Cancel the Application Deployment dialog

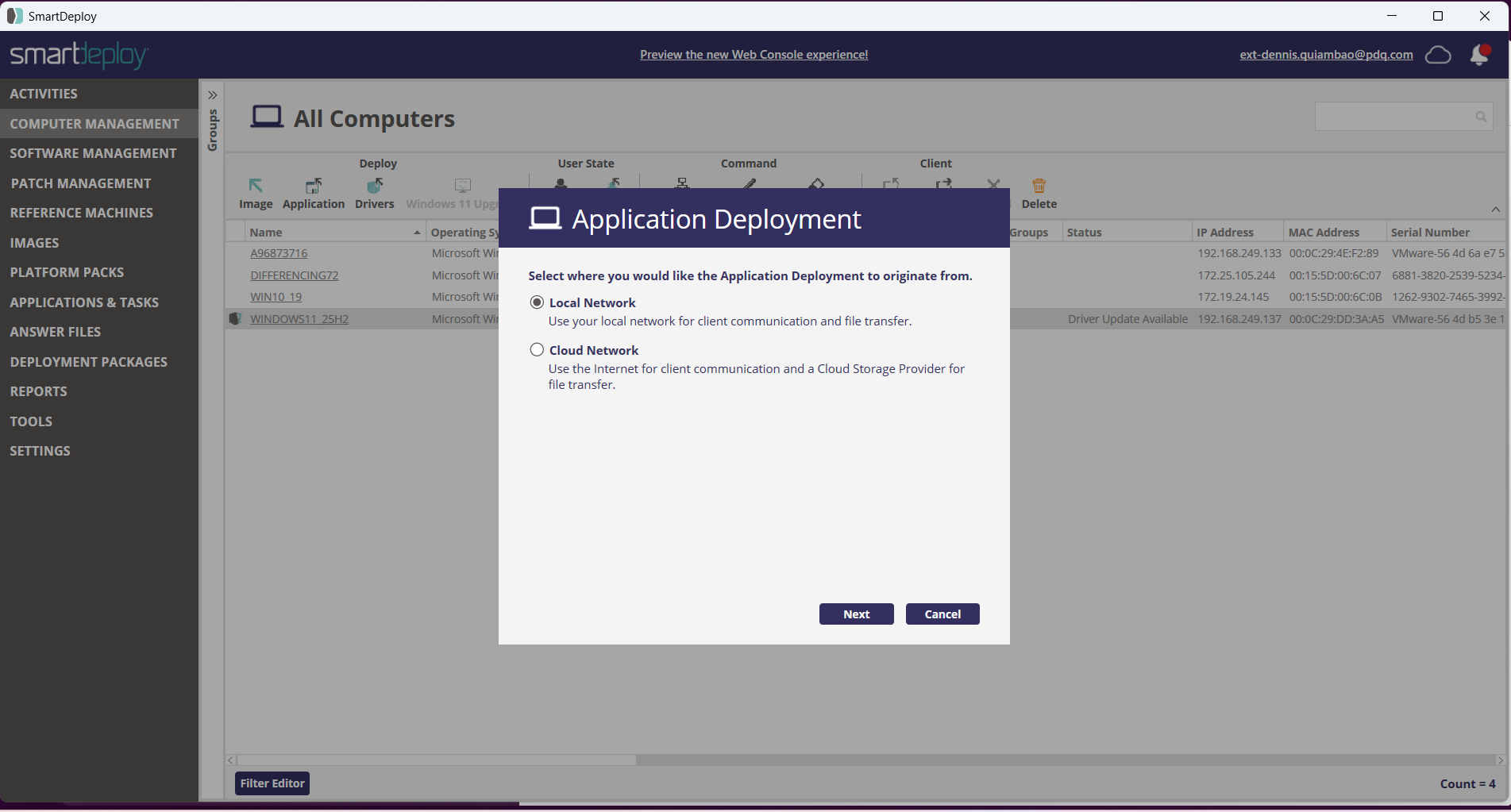pos(942,614)
